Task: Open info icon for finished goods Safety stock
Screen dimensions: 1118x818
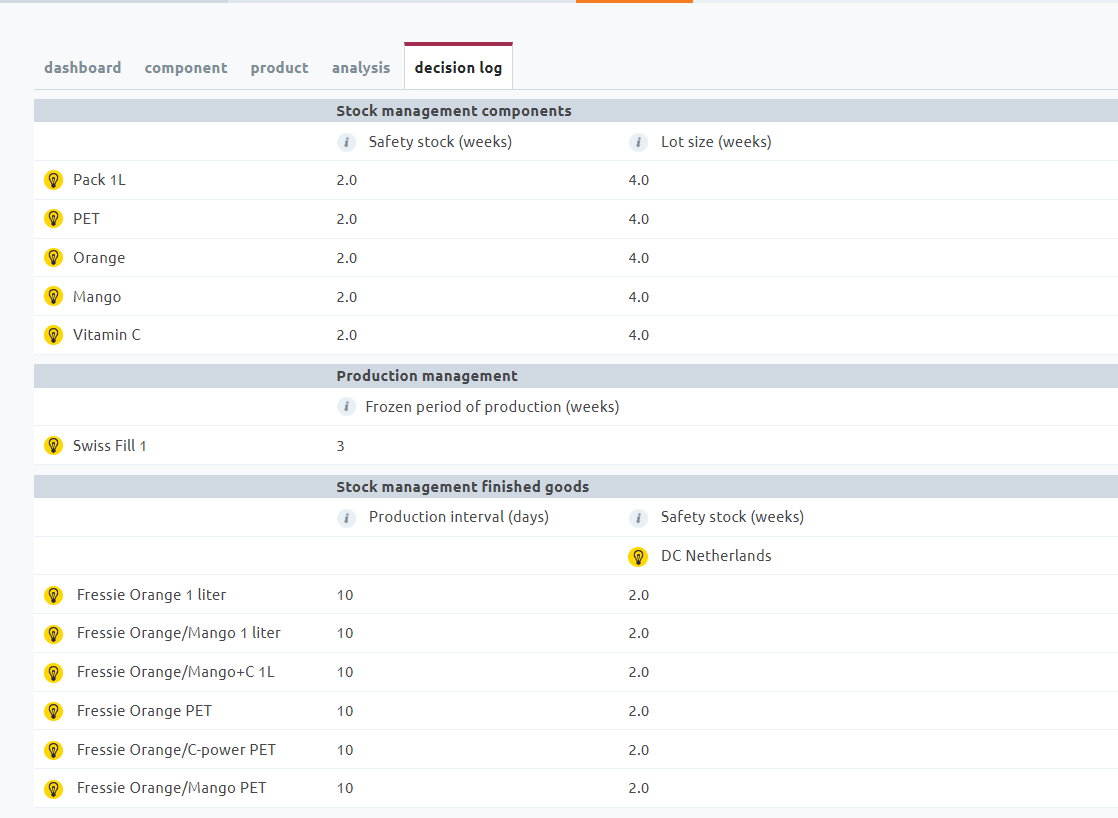Action: point(638,518)
